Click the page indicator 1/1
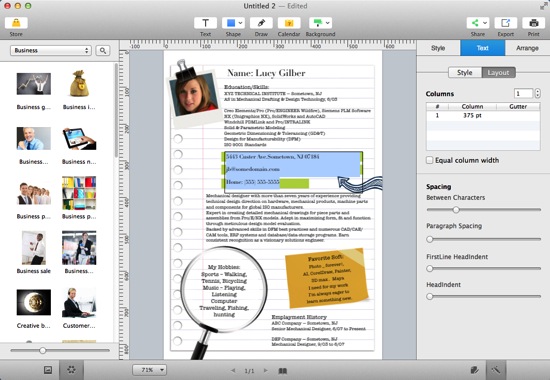 click(249, 371)
